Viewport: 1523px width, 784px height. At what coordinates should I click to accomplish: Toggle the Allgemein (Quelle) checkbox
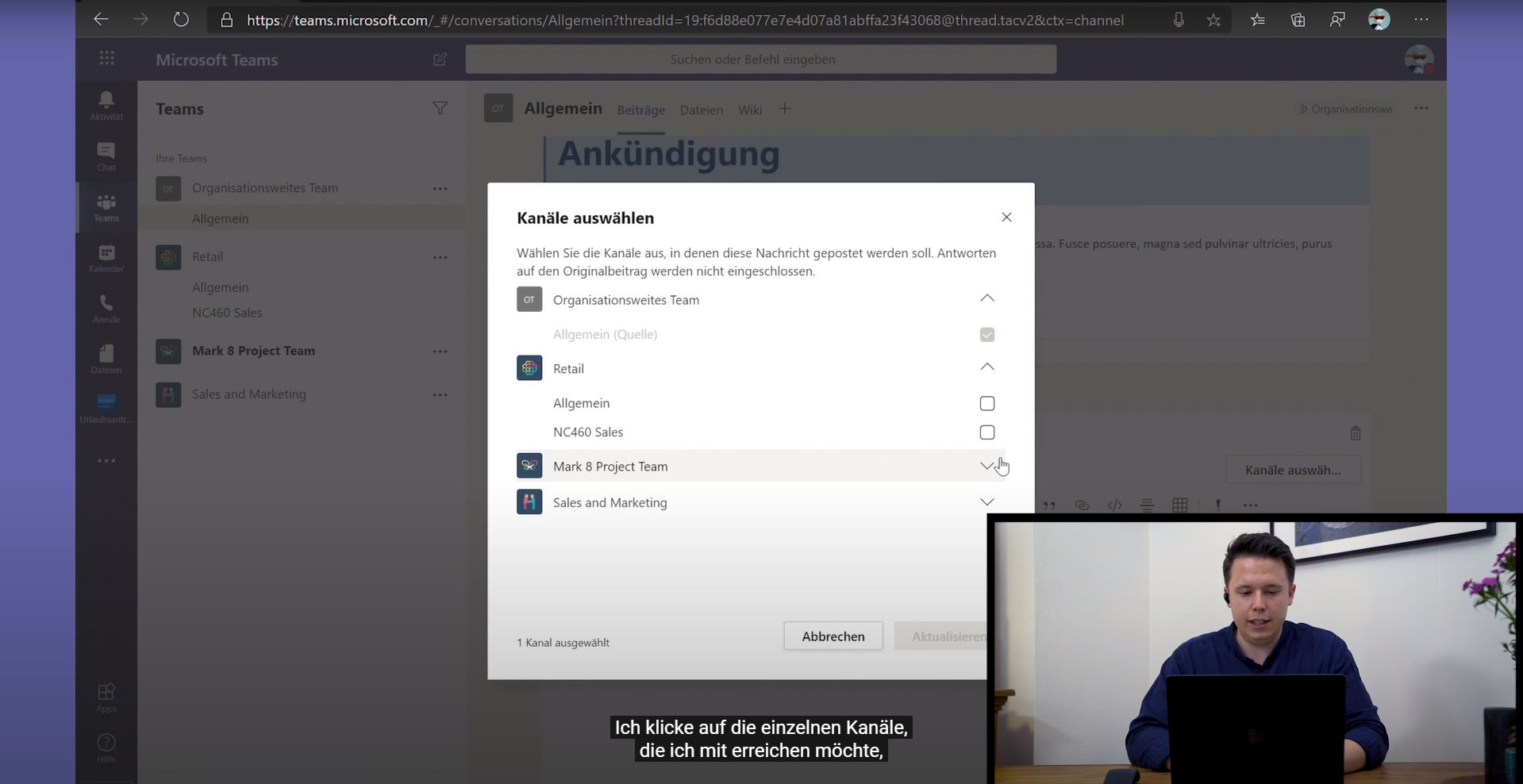986,334
